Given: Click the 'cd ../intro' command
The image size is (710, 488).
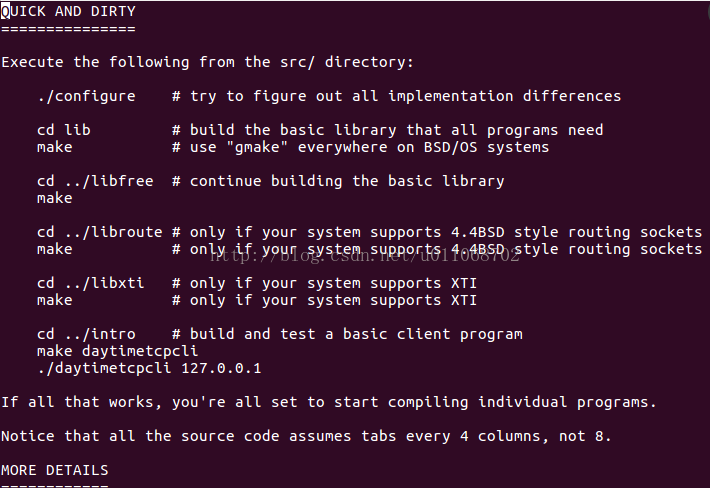Looking at the screenshot, I should (x=86, y=334).
